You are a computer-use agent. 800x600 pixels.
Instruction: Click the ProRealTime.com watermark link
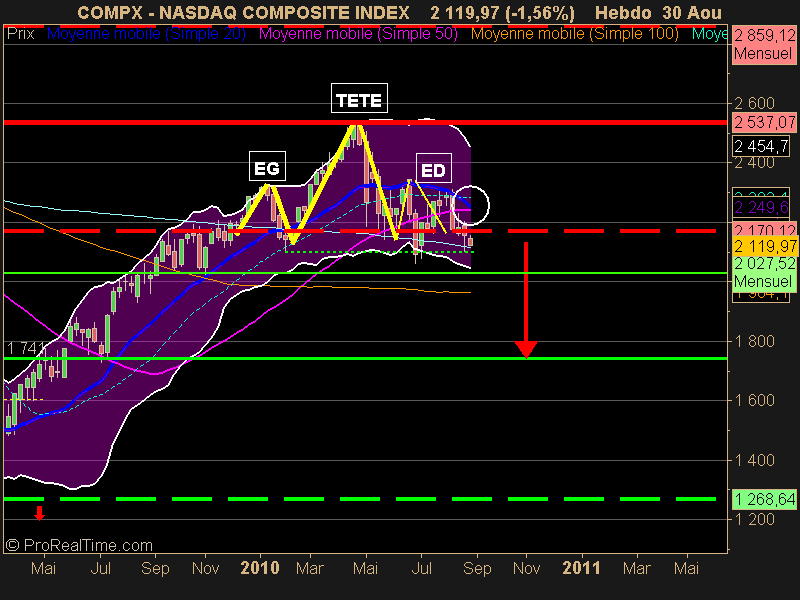click(x=79, y=545)
